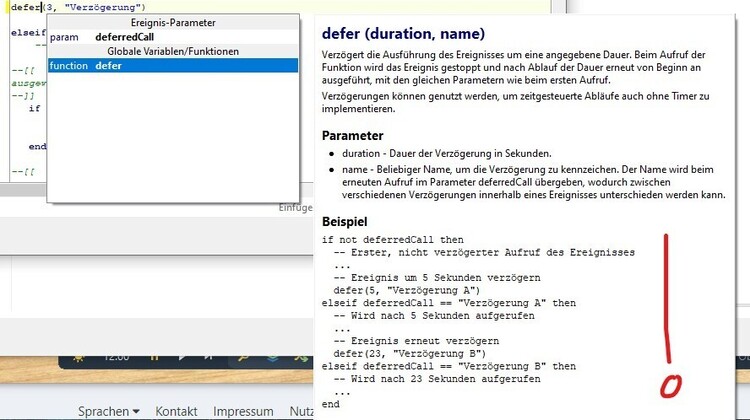This screenshot has width=750, height=420.
Task: Click the 'defer (duration, name)' documentation title
Action: click(403, 33)
